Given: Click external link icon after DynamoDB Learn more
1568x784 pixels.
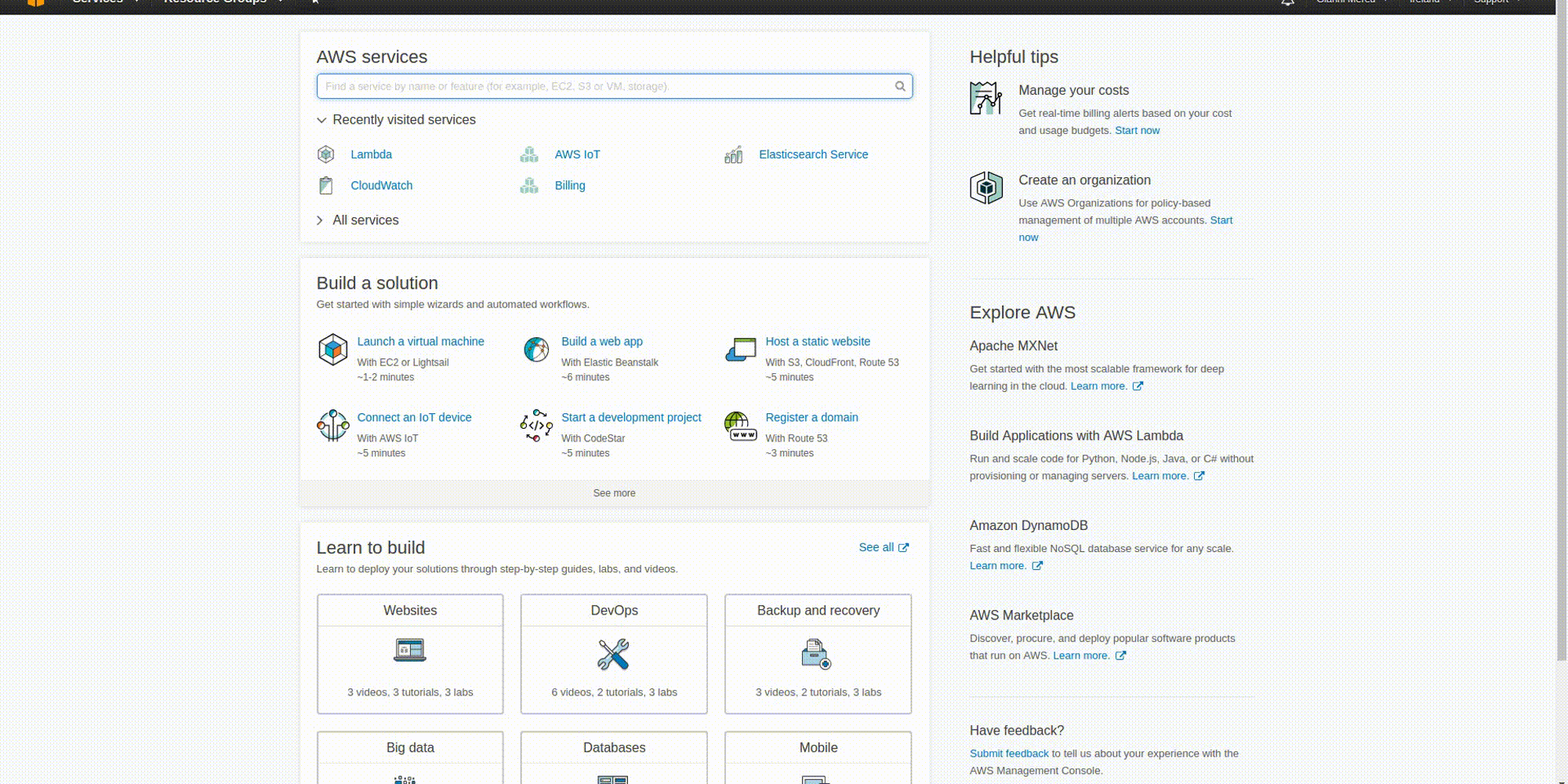Looking at the screenshot, I should pyautogui.click(x=1037, y=566).
